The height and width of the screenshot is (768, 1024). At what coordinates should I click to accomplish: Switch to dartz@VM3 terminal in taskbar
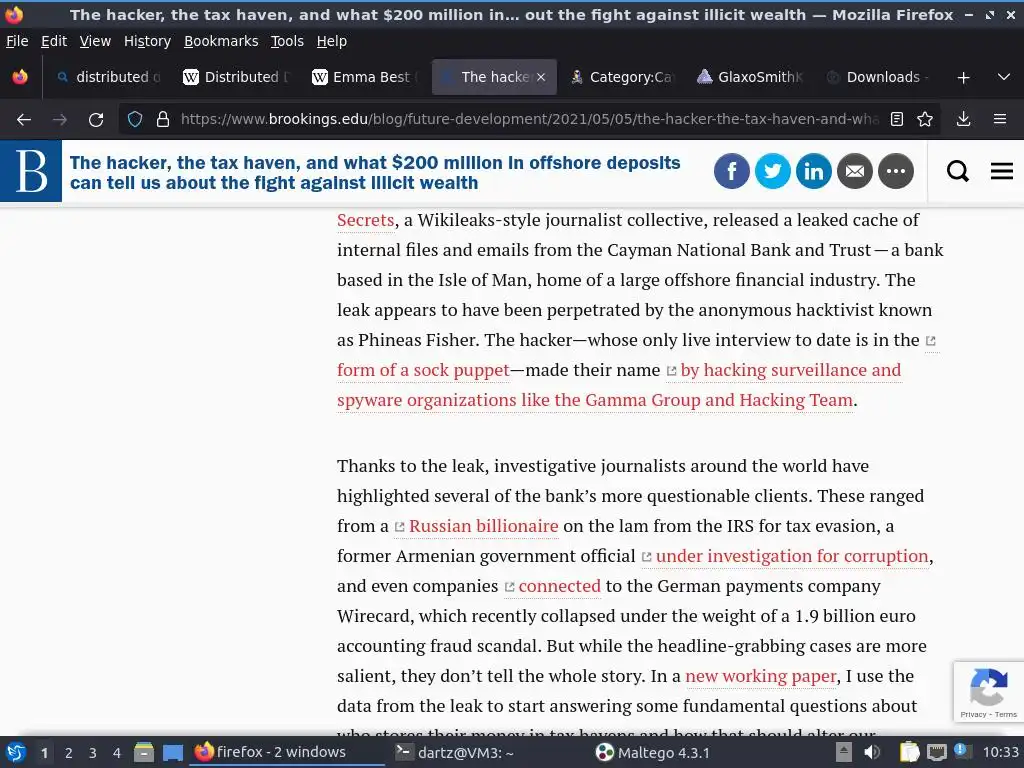[x=455, y=753]
